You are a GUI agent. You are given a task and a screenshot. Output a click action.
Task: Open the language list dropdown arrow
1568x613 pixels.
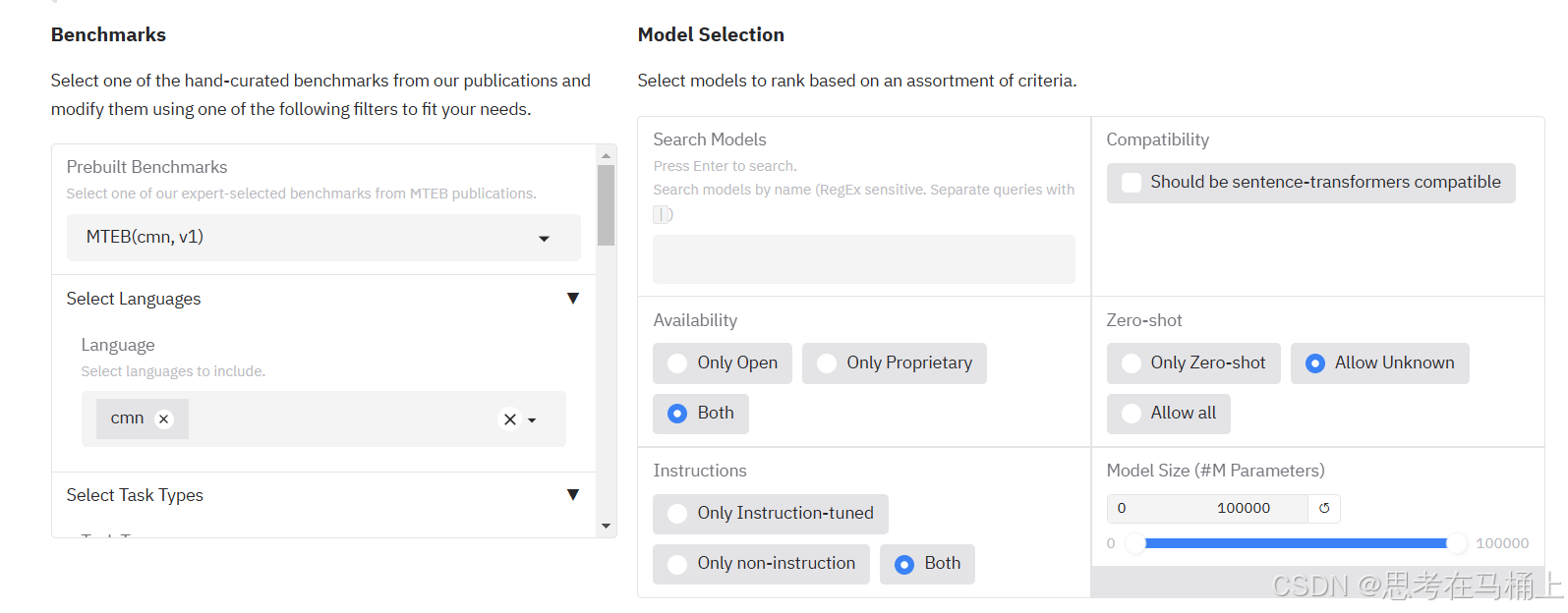(x=533, y=420)
